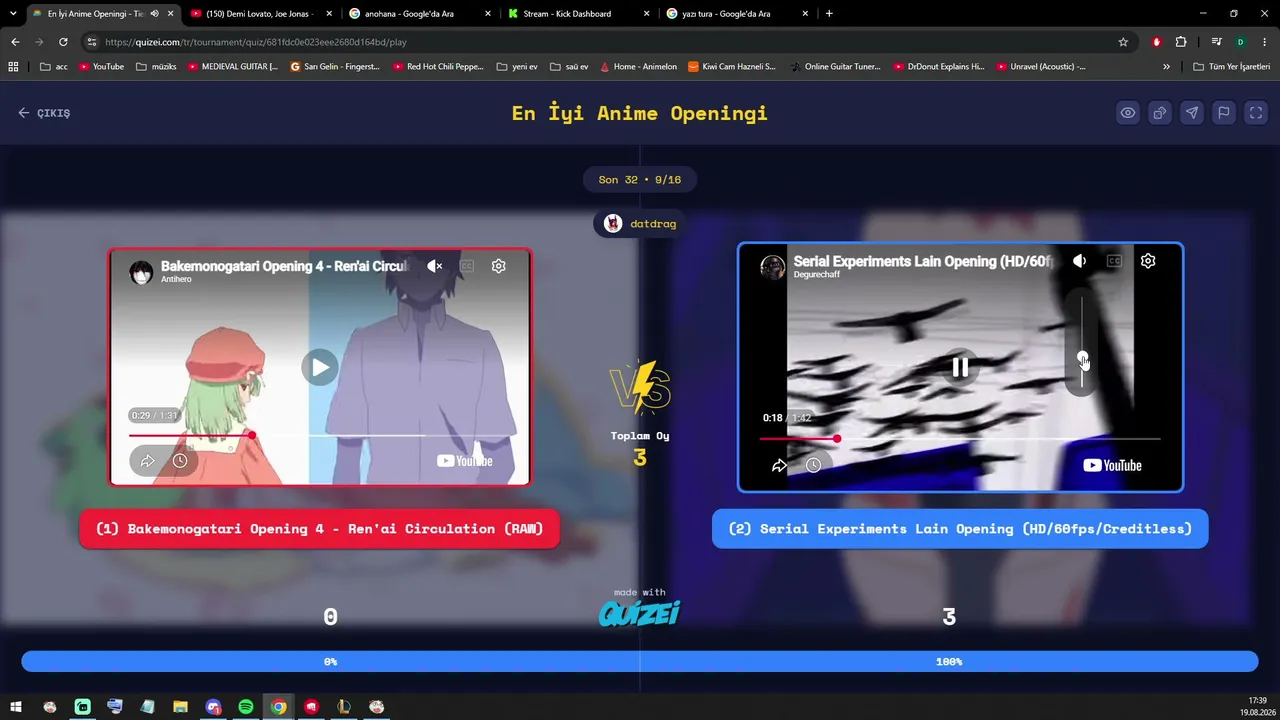Screen dimensions: 1280x720
Task: Open the Chrome three-dot menu
Action: (1265, 42)
